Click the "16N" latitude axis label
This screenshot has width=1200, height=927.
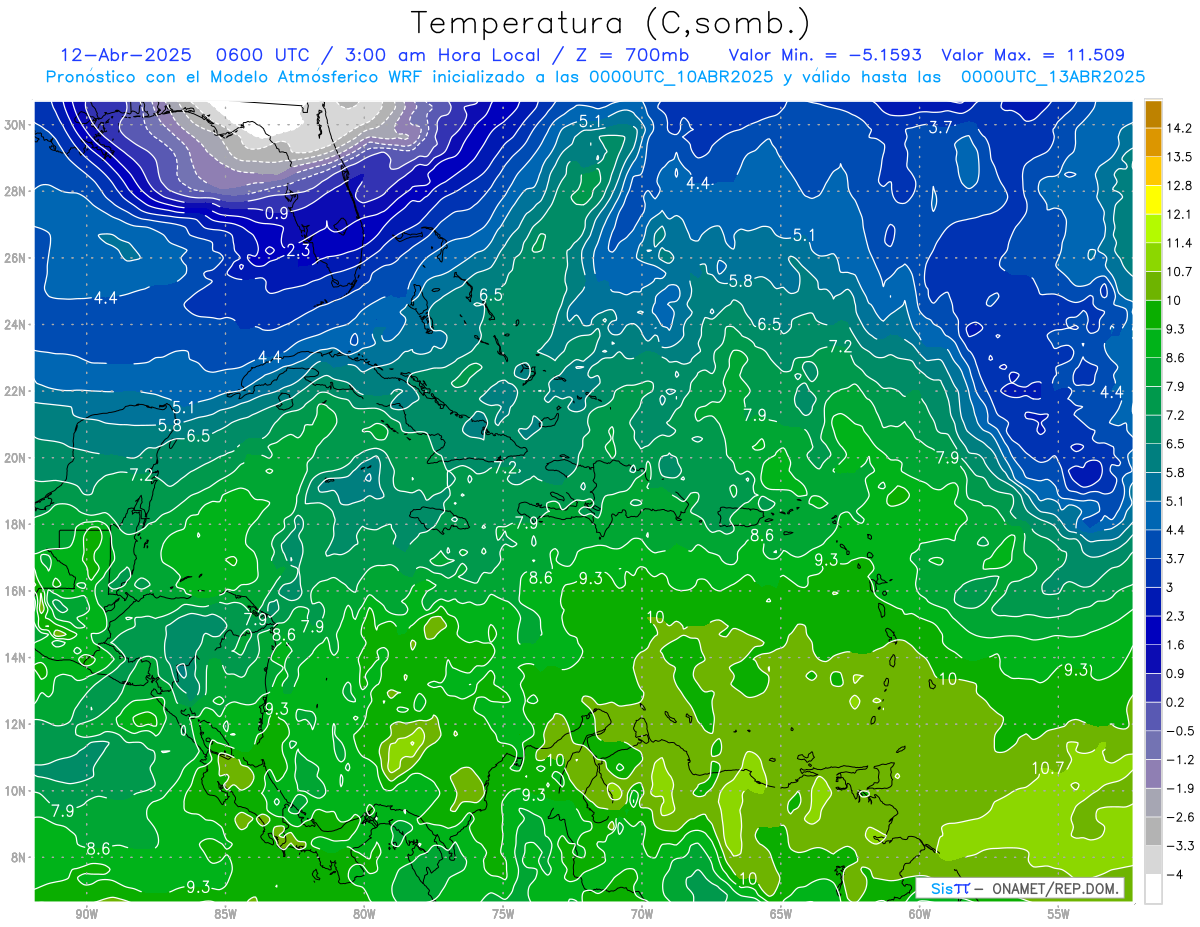15,591
